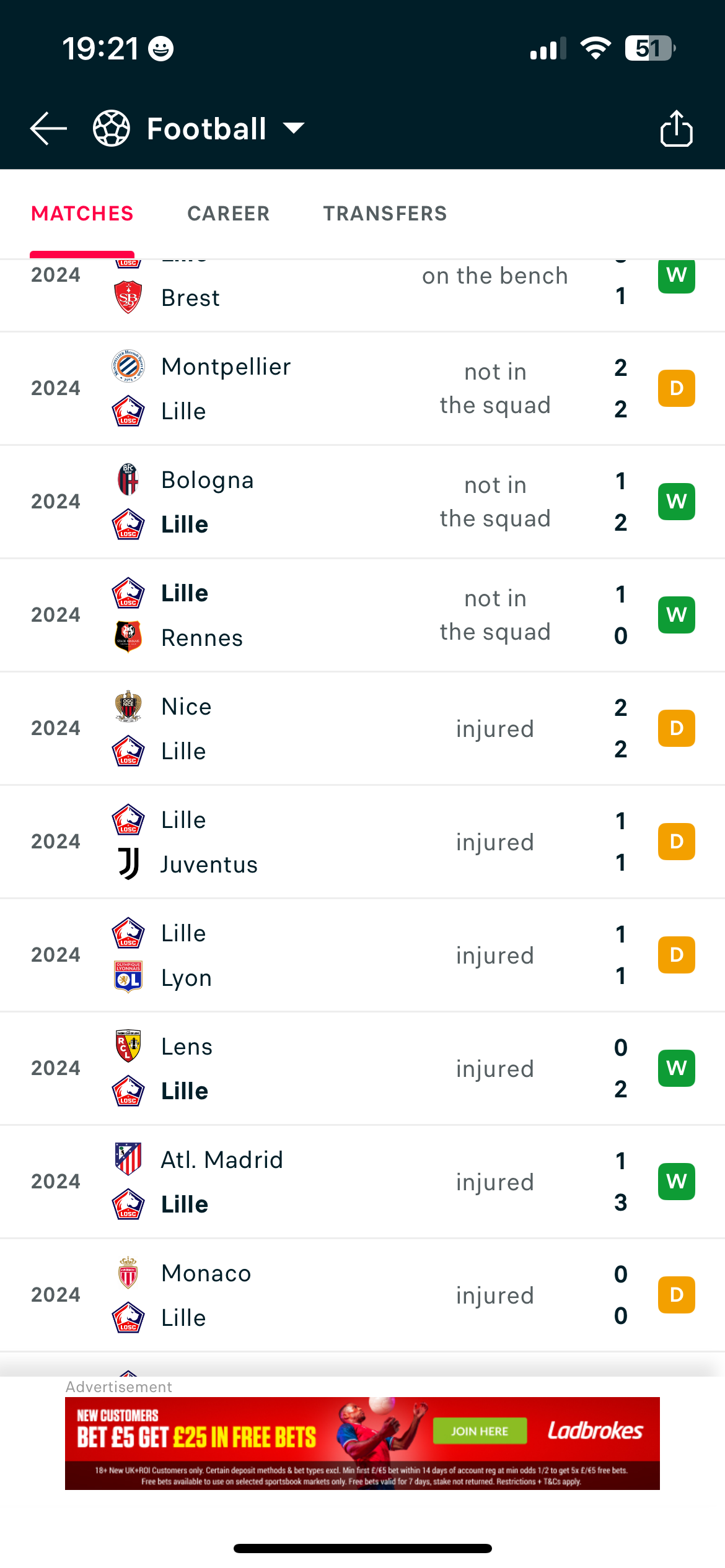This screenshot has height=1568, width=725.
Task: Click the Rennes team name
Action: click(x=202, y=638)
